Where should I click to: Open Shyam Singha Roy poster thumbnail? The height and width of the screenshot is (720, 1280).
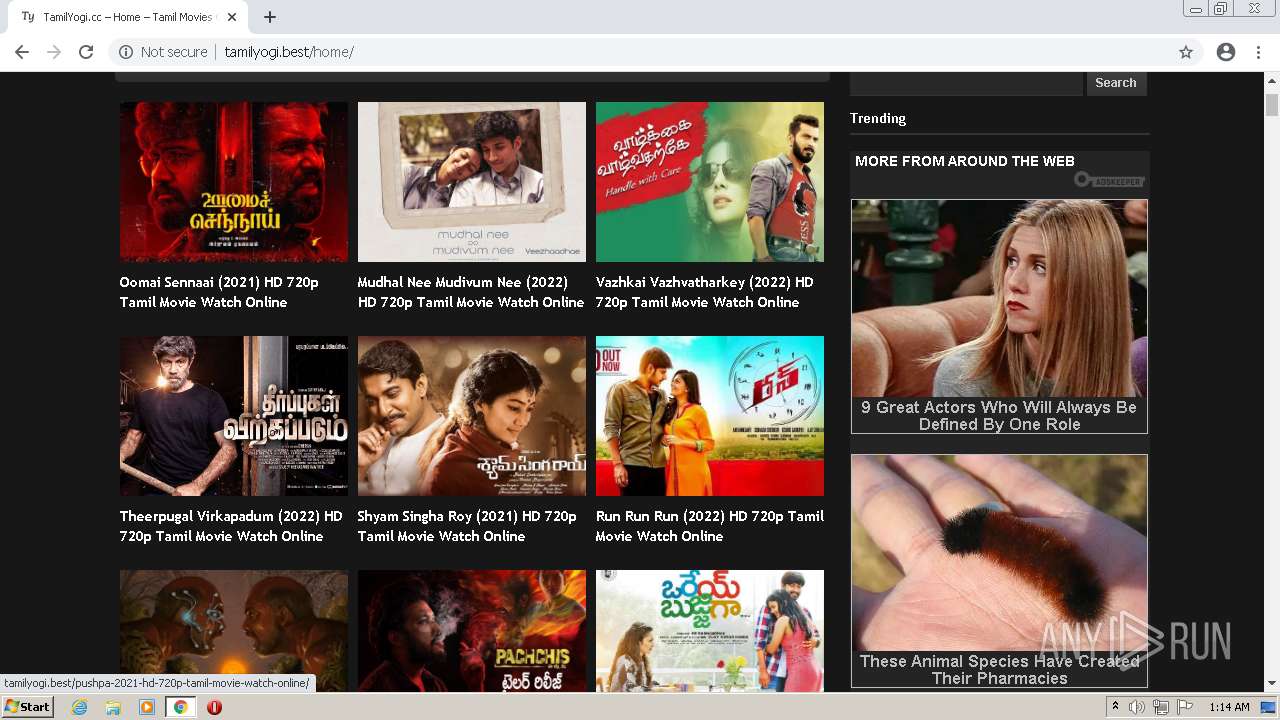[x=472, y=416]
